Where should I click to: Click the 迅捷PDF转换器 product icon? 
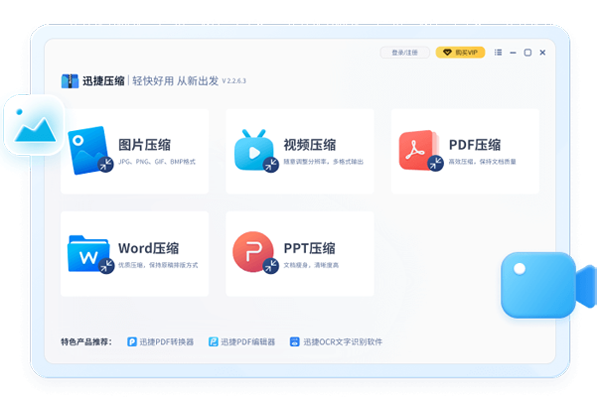point(132,342)
